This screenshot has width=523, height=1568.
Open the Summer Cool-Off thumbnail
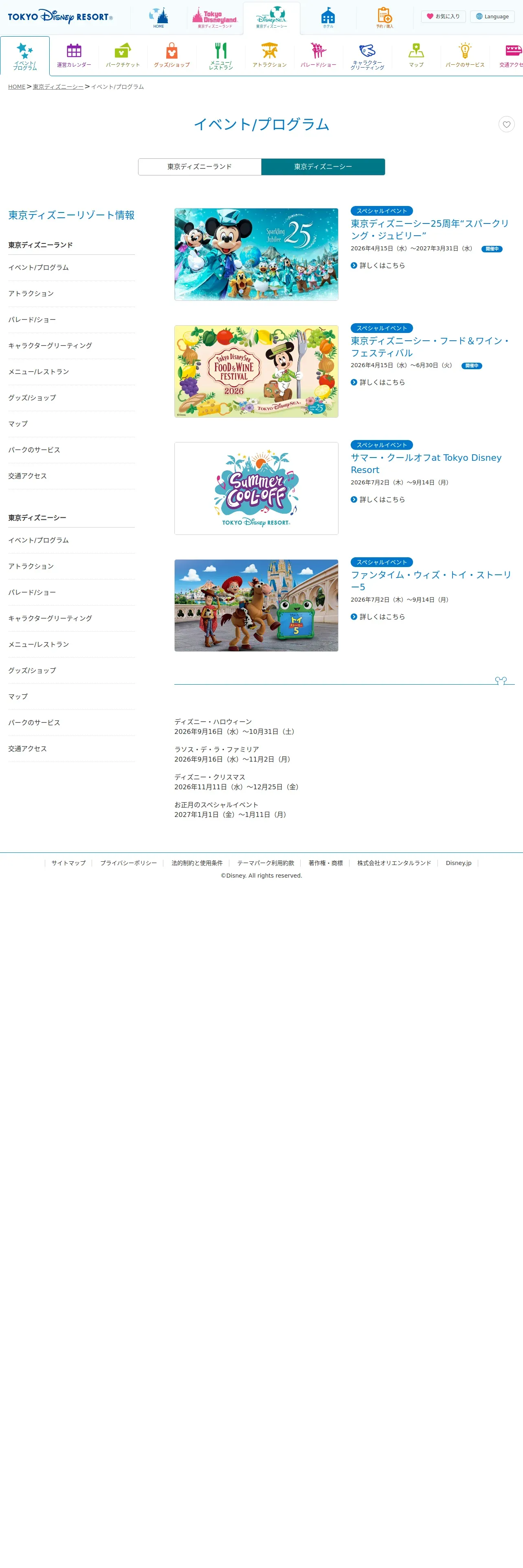(x=256, y=488)
